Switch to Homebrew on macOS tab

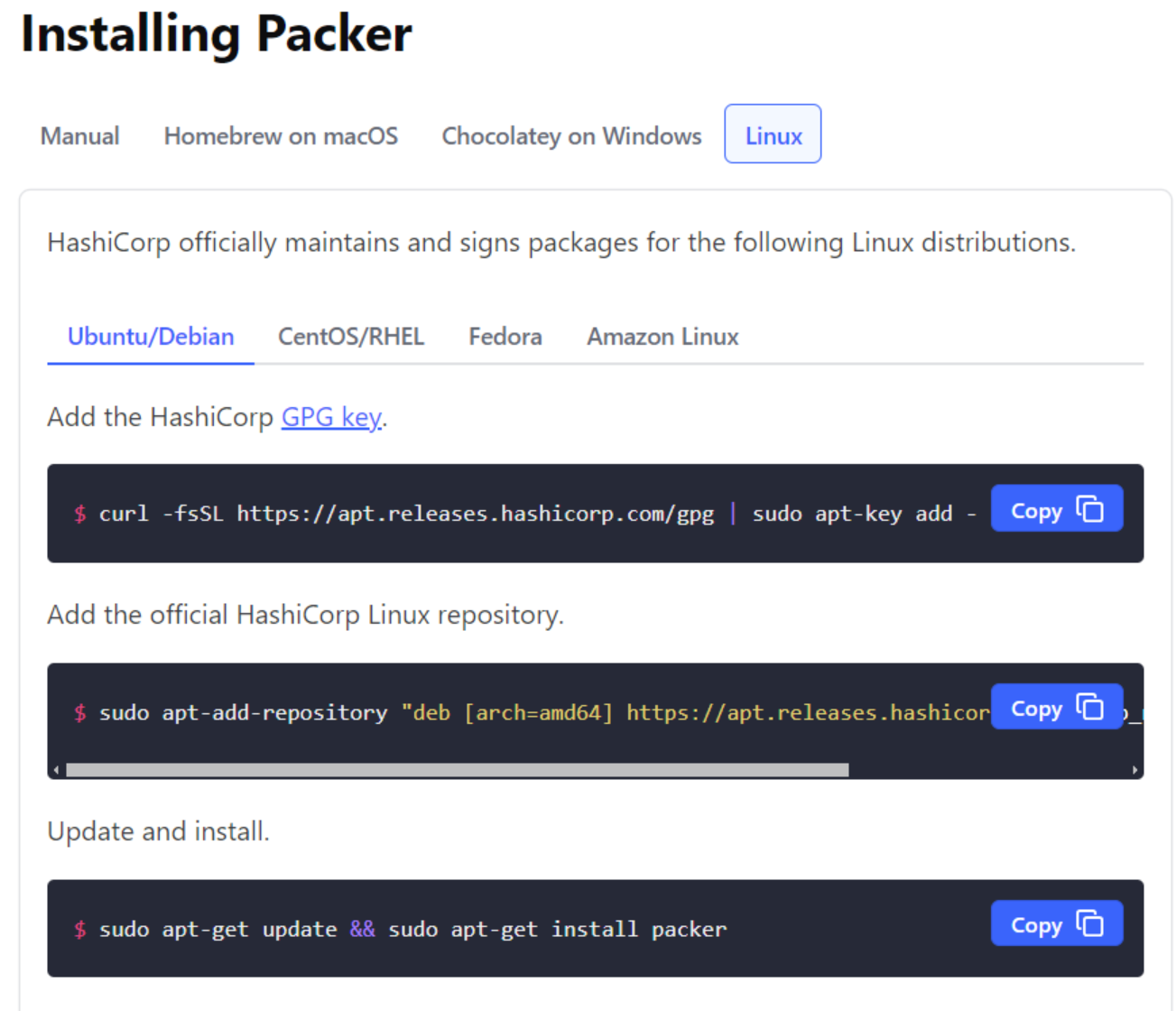coord(281,135)
